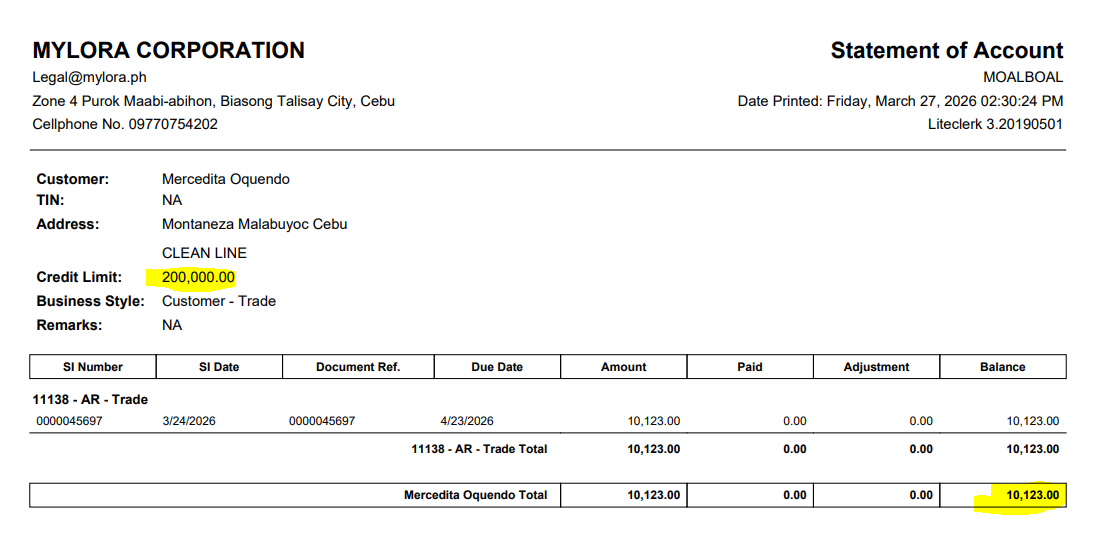Screen dimensions: 1102x540
Task: Click the 11138 - AR - Trade group heading
Action: coord(90,399)
